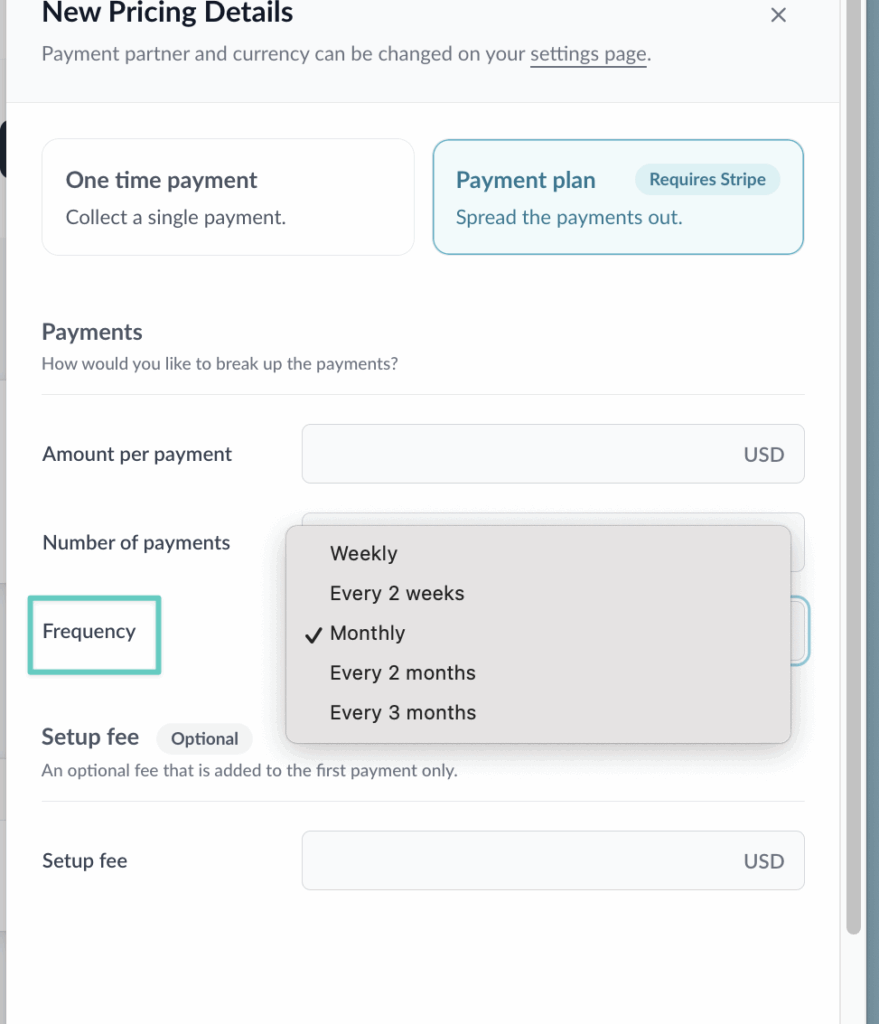Image resolution: width=879 pixels, height=1024 pixels.
Task: Choose Every 2 months frequency
Action: [x=402, y=673]
